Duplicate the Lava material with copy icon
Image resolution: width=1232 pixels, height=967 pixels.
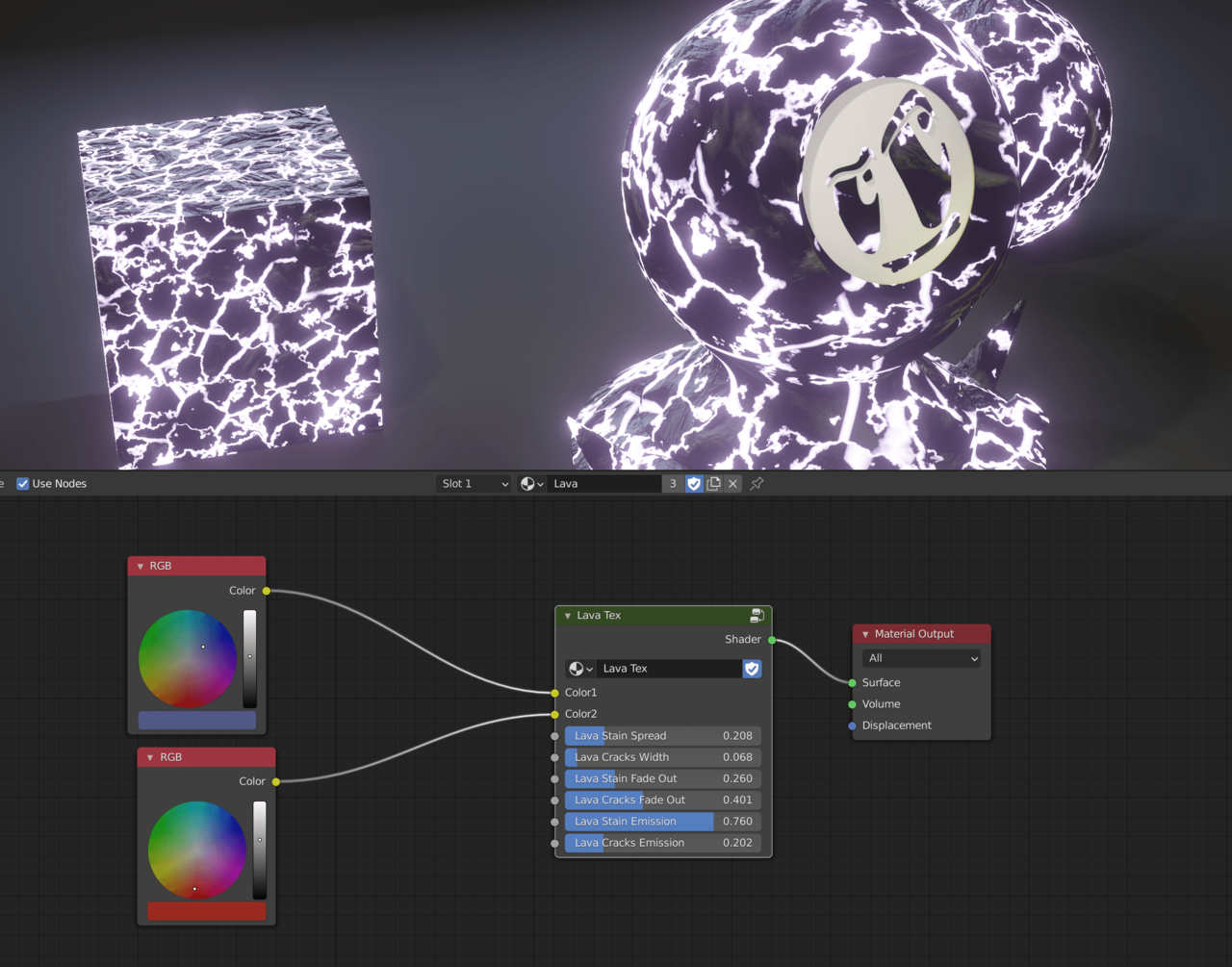coord(713,484)
